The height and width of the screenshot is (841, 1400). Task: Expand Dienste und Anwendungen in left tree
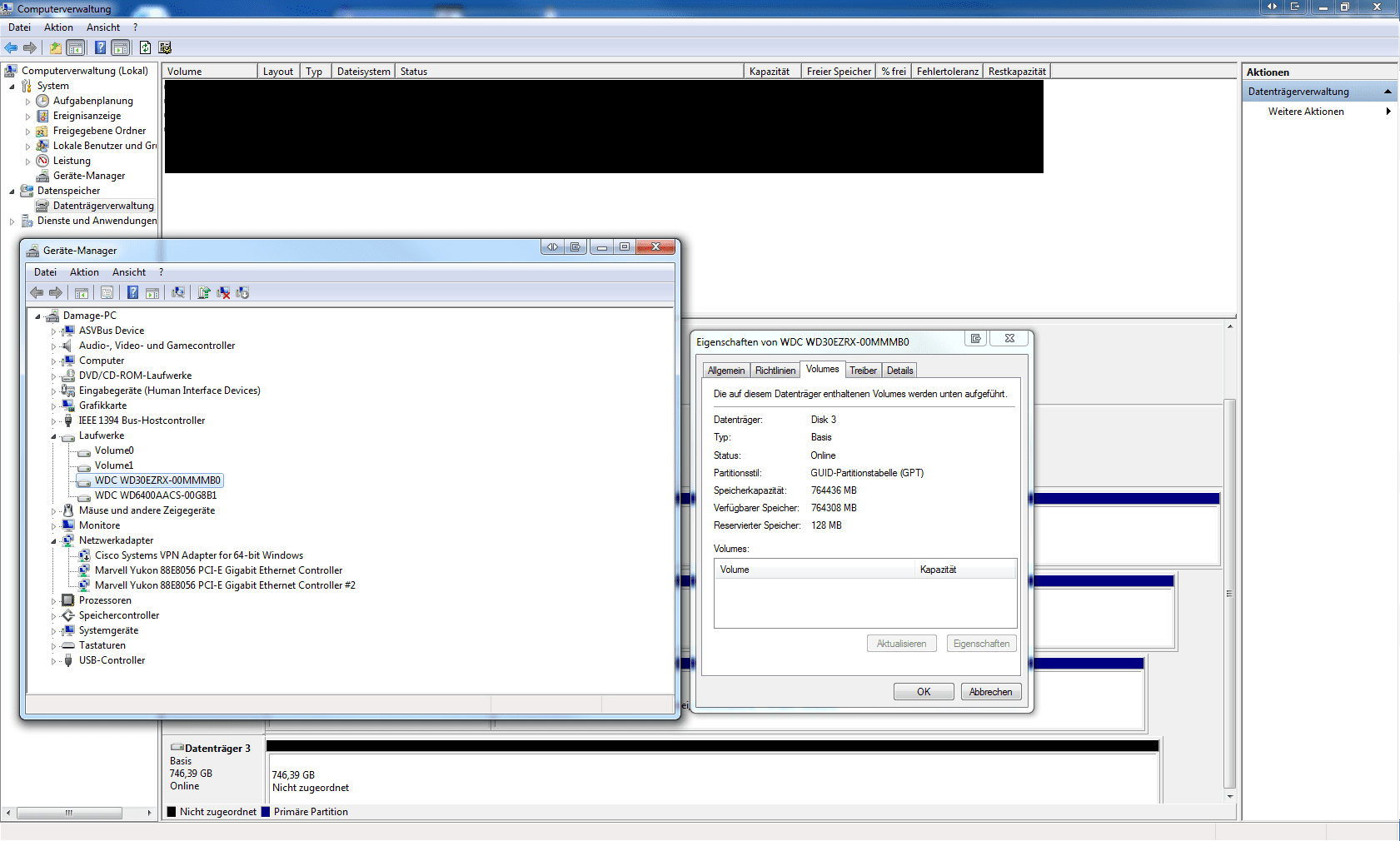(x=12, y=221)
